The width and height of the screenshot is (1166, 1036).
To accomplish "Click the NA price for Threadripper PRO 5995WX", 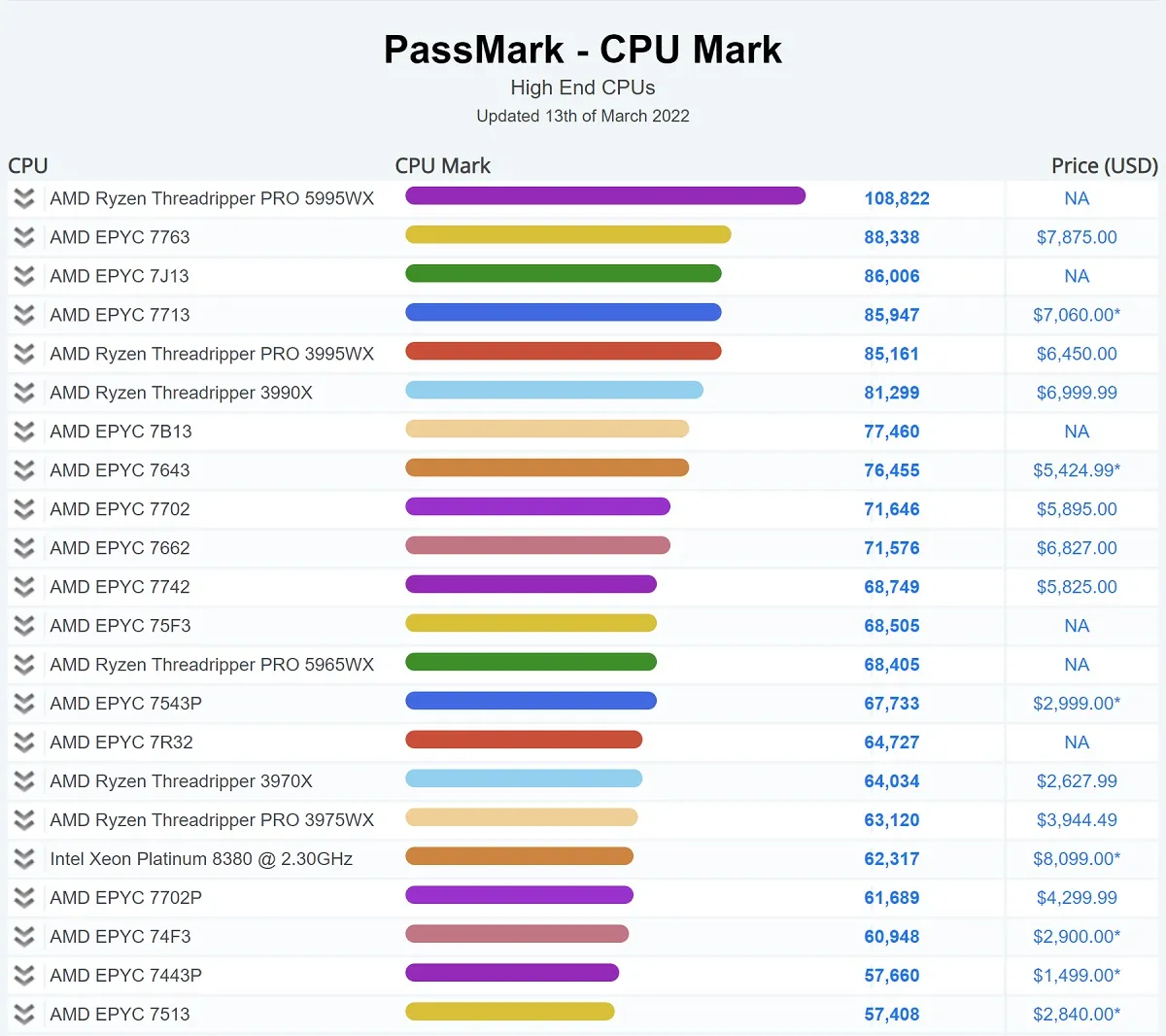I will point(1077,198).
